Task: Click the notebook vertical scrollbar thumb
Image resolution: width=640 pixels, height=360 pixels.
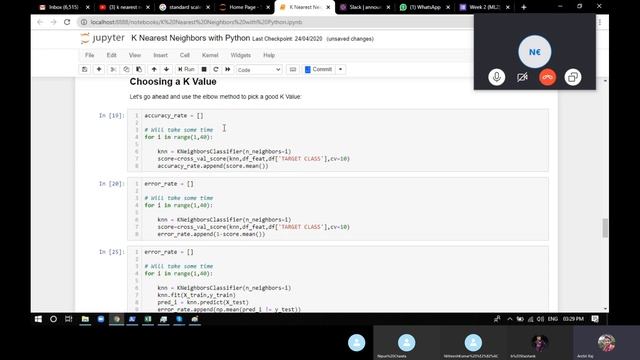Action: click(x=605, y=228)
